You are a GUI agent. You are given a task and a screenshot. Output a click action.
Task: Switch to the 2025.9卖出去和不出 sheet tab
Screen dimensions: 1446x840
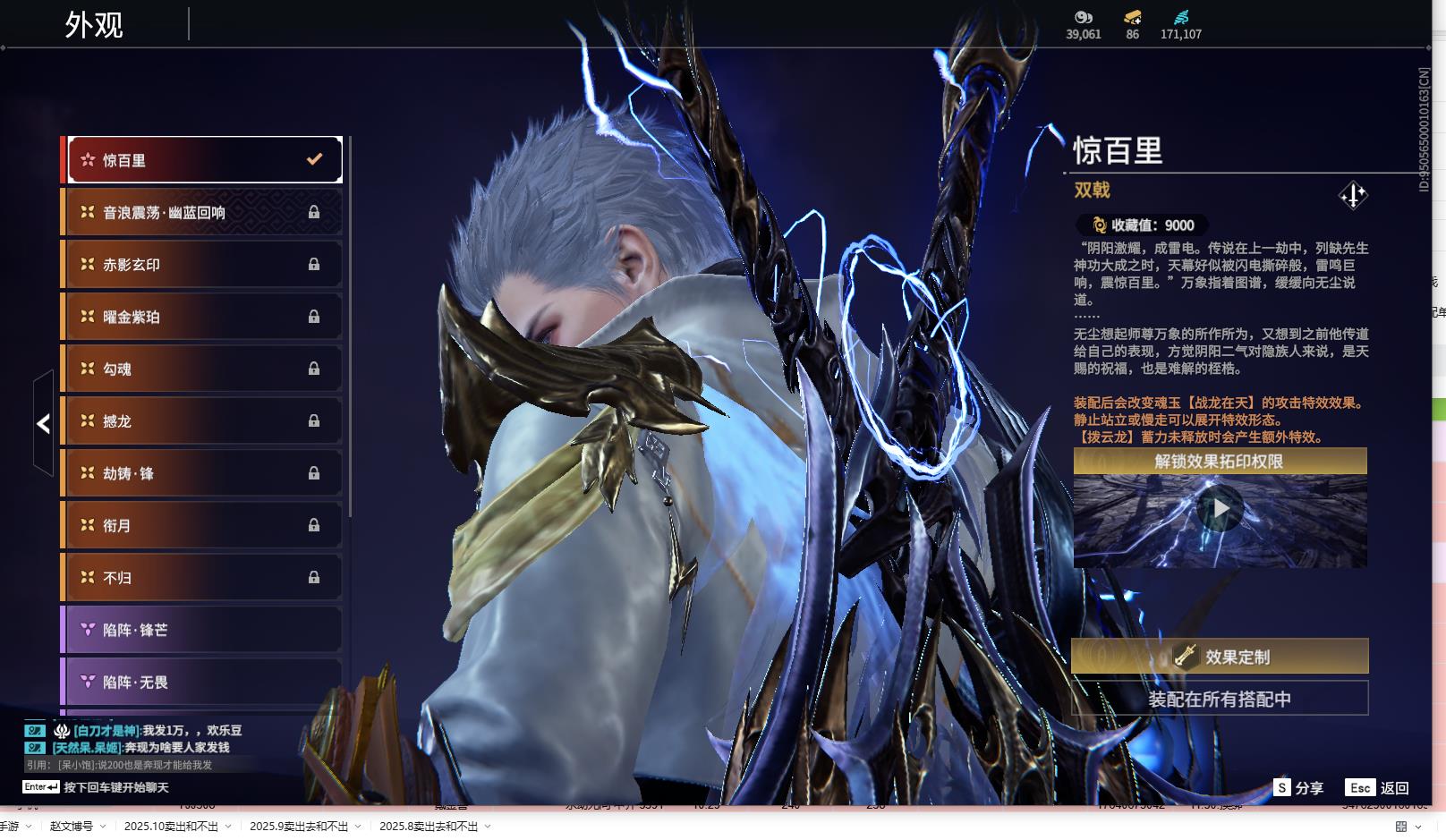[298, 827]
